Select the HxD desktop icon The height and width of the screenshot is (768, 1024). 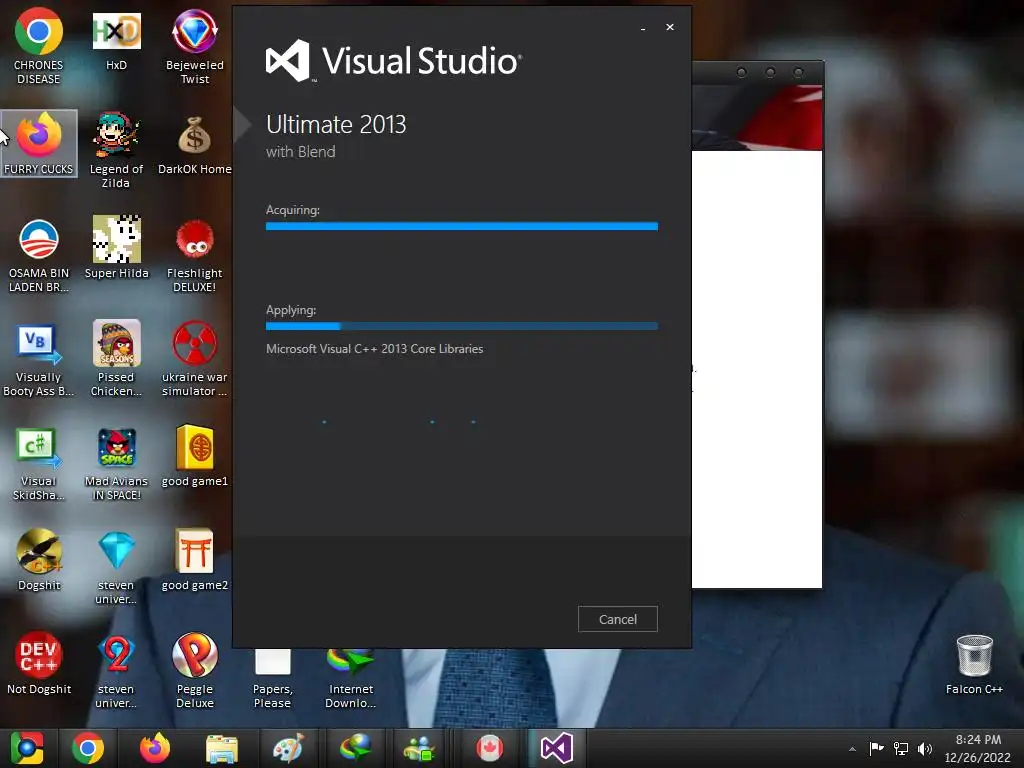116,42
